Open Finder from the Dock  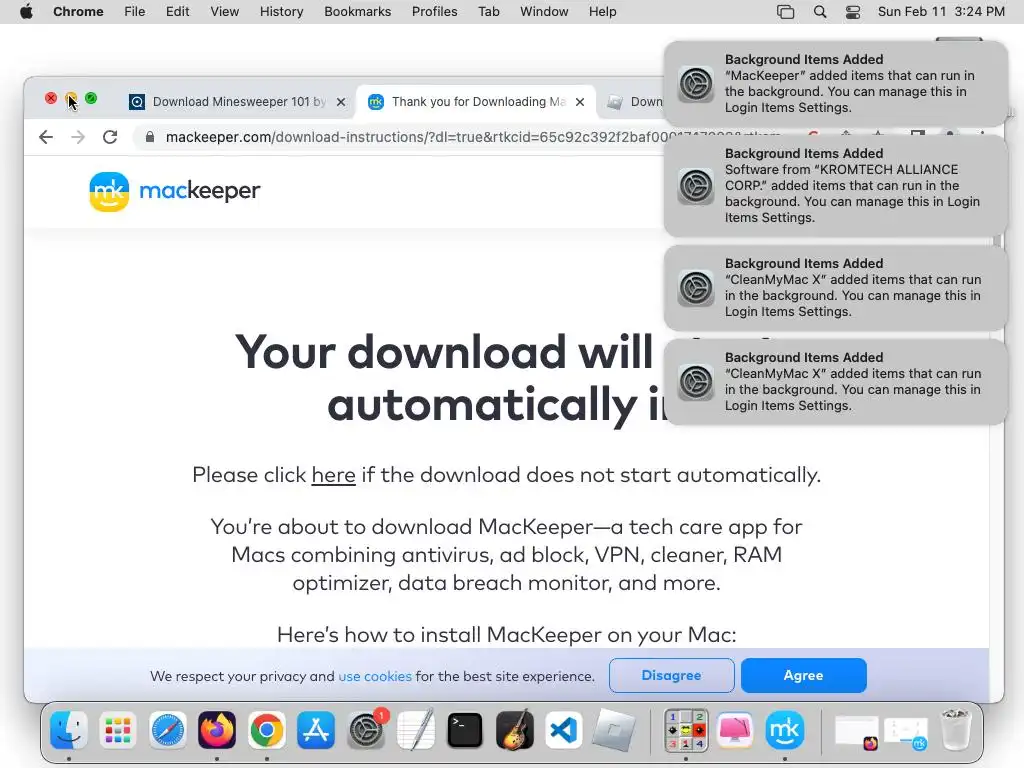69,729
